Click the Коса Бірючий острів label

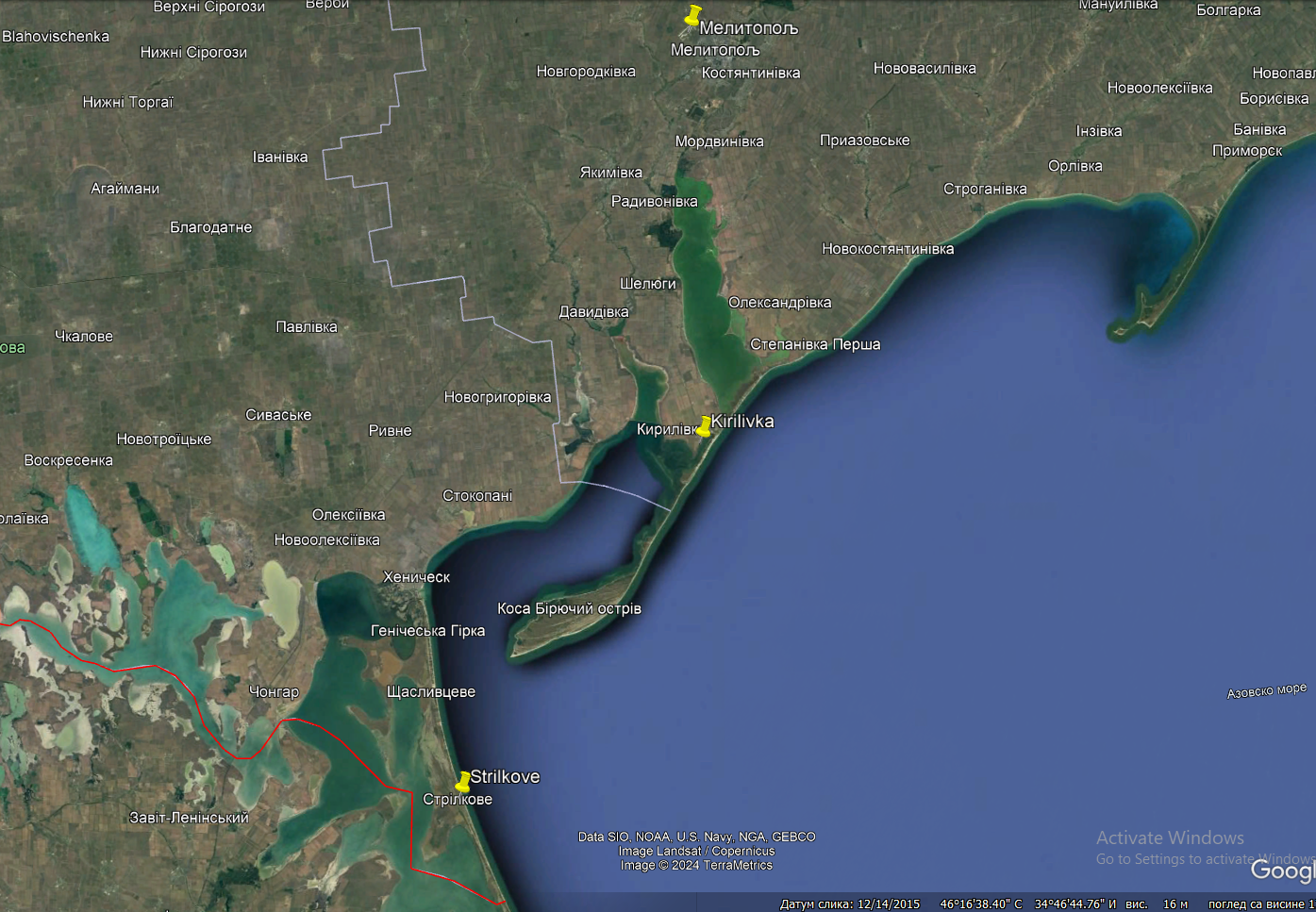569,608
